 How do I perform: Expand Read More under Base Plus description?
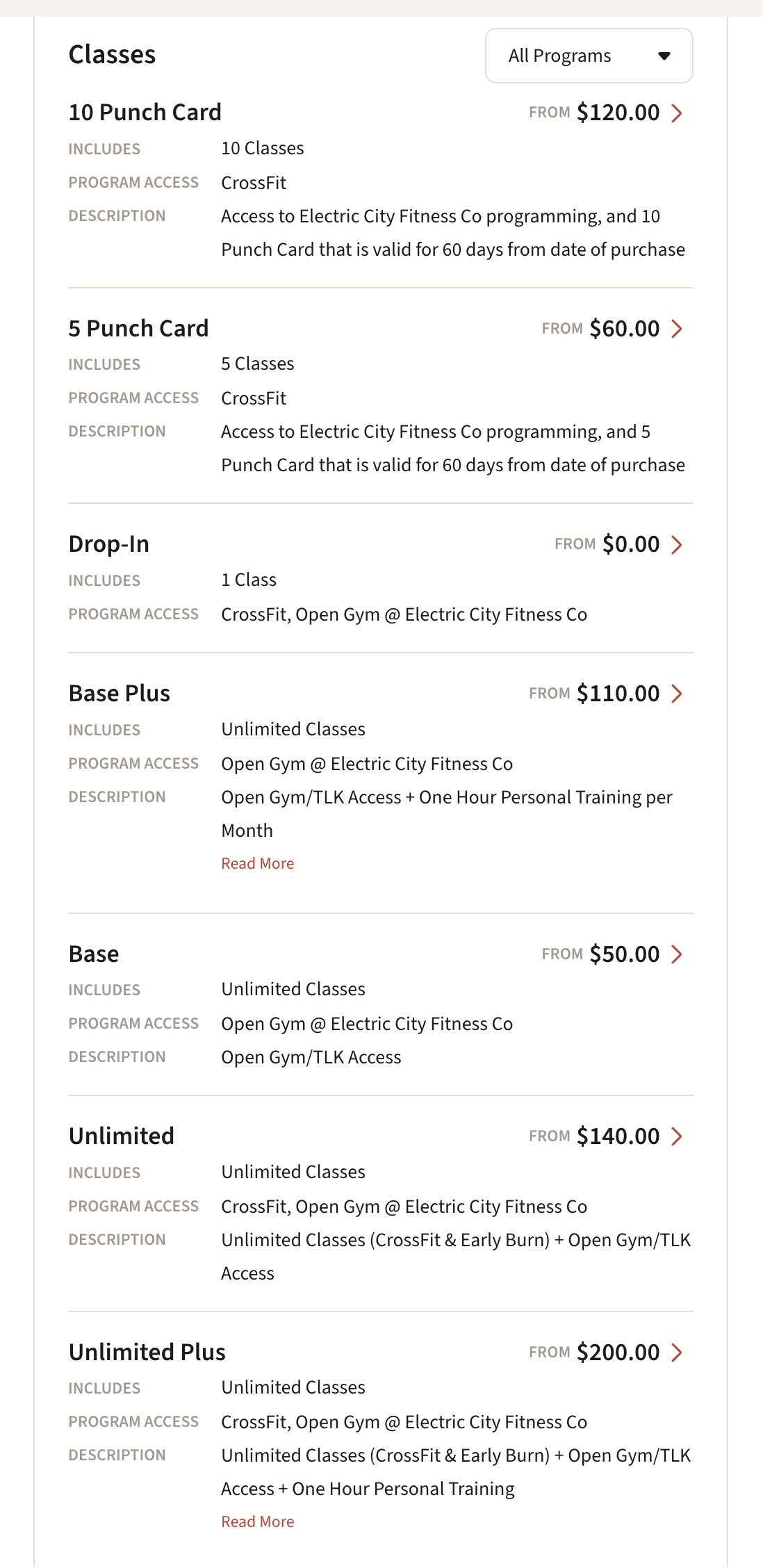258,863
